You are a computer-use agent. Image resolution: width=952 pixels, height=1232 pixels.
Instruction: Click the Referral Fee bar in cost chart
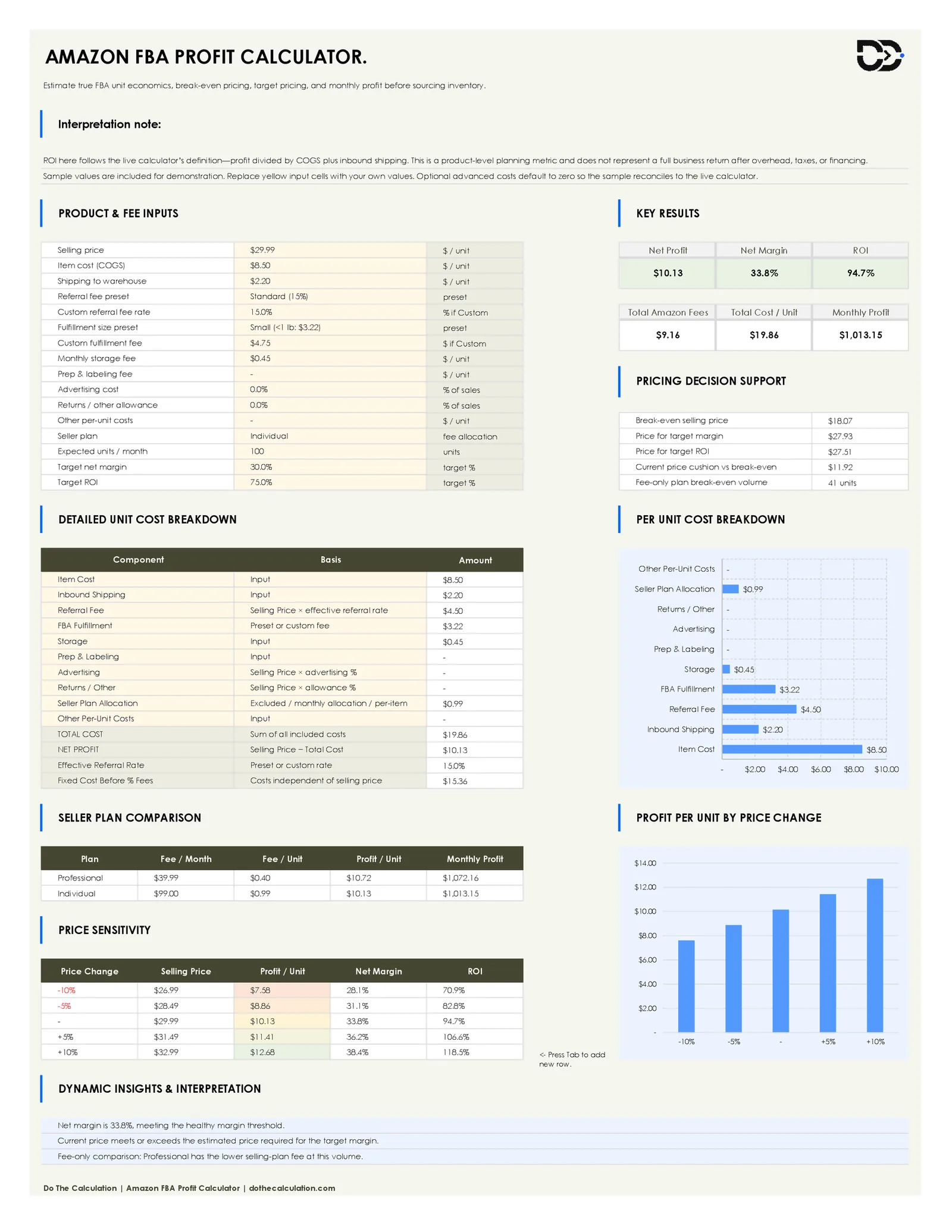[759, 709]
